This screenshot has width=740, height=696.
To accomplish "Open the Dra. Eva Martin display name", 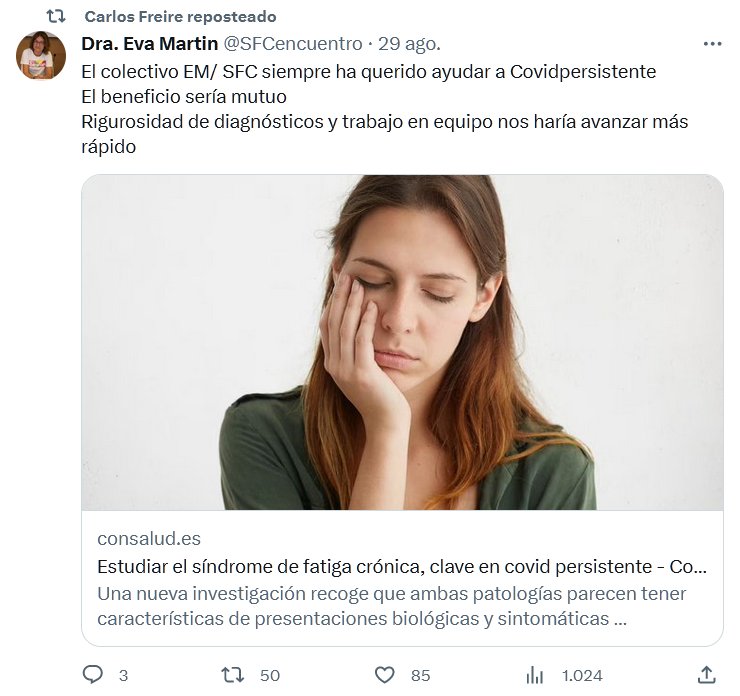I will (149, 44).
